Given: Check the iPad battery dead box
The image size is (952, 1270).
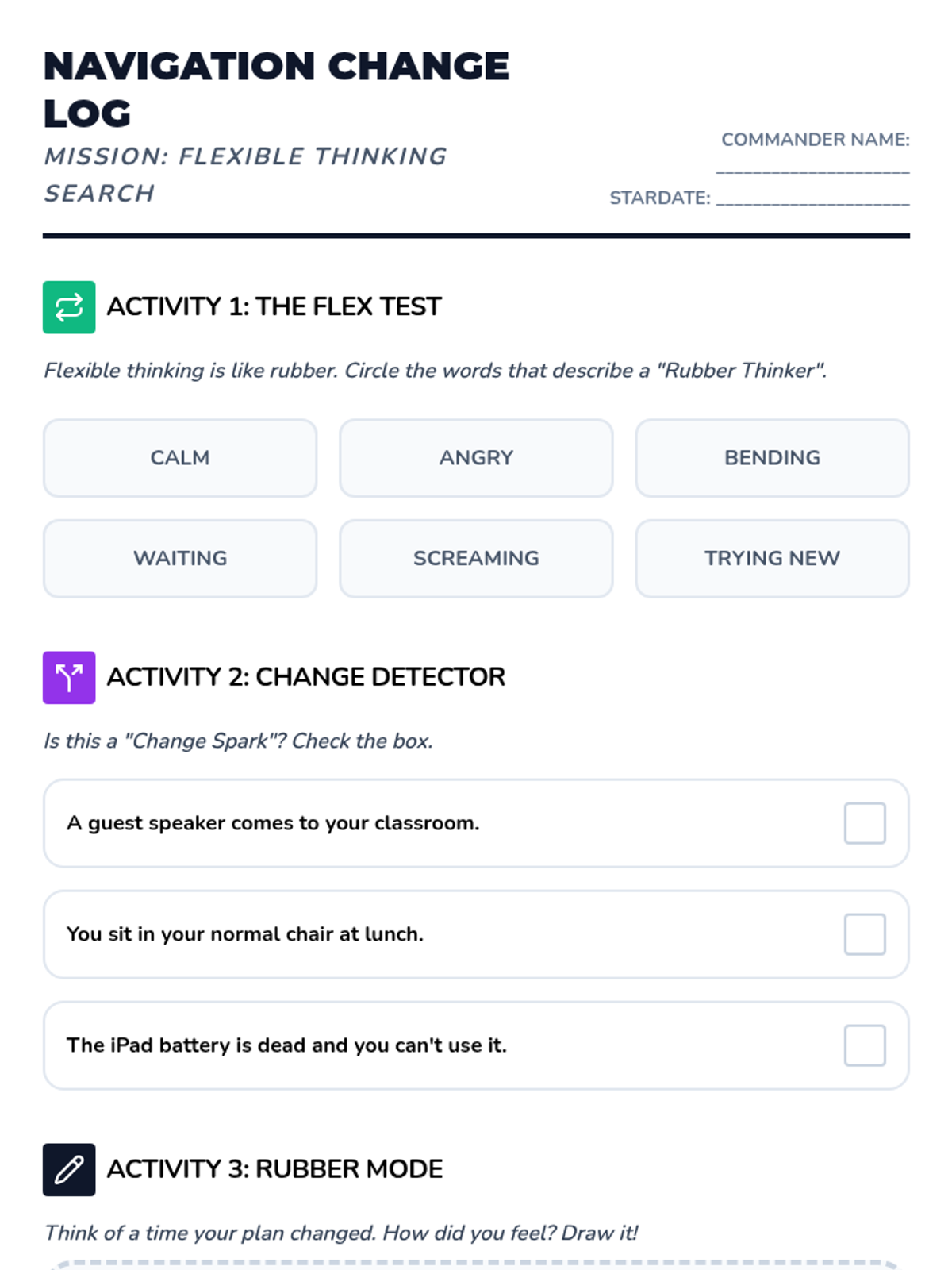Looking at the screenshot, I should click(865, 1045).
